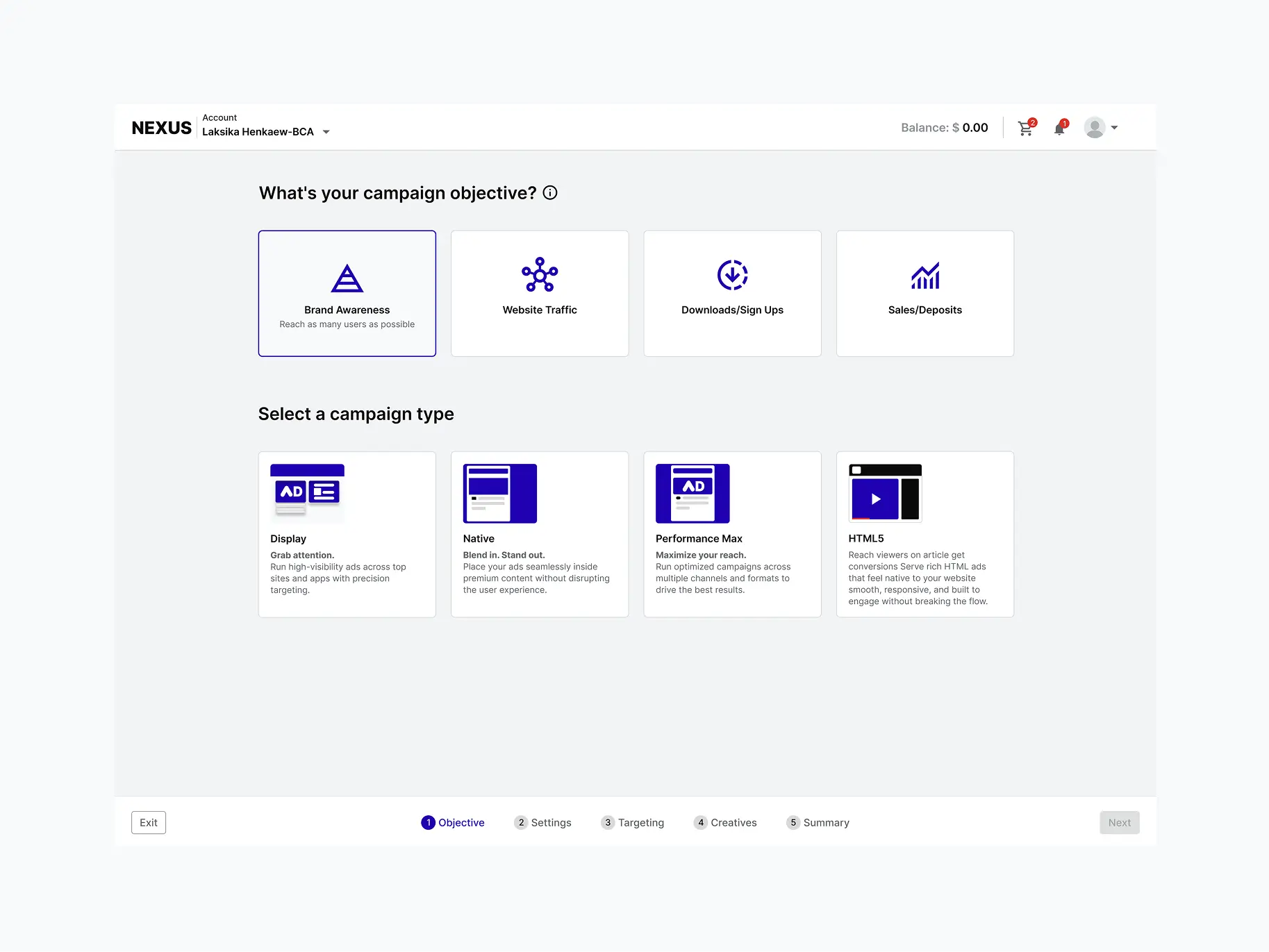Click the Website Traffic network icon
Image resolution: width=1269 pixels, height=952 pixels.
point(540,275)
